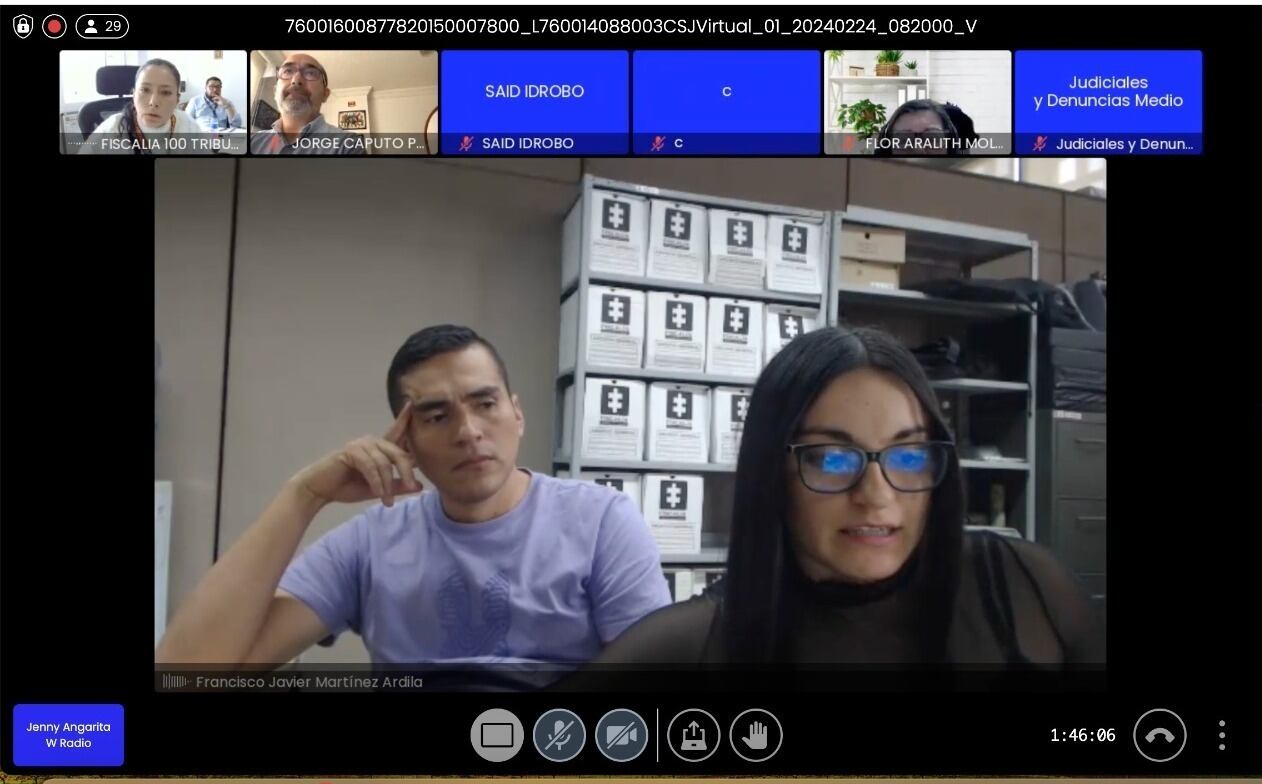
Task: Click the muted mic icon on SAID IDROBO
Action: 466,143
